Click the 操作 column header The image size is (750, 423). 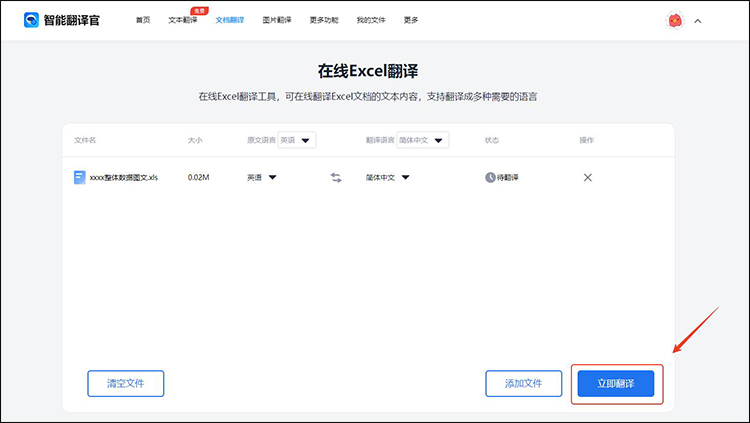pyautogui.click(x=586, y=140)
